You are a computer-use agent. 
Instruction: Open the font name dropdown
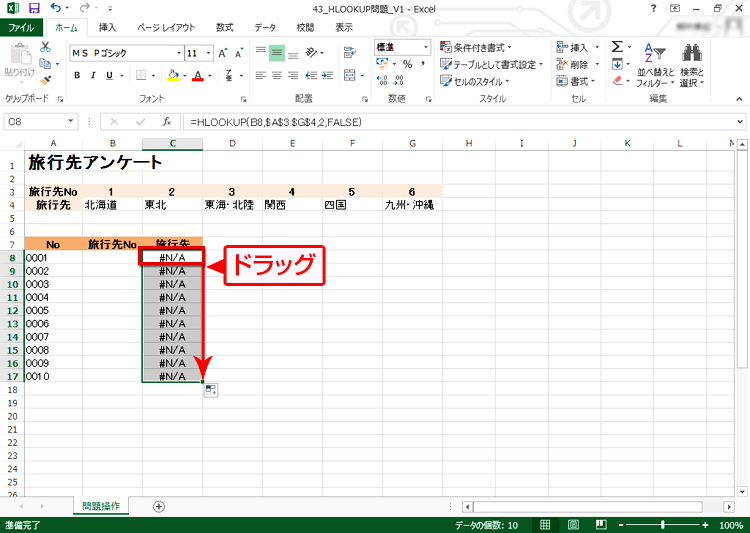(x=179, y=53)
